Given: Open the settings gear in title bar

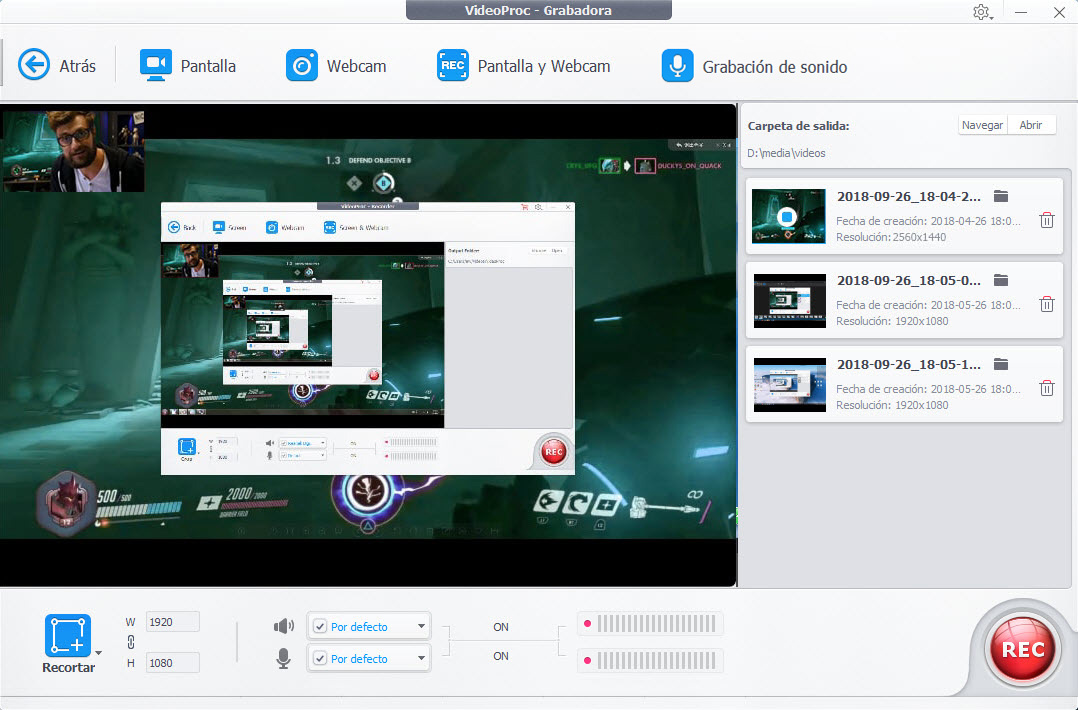Looking at the screenshot, I should point(980,12).
